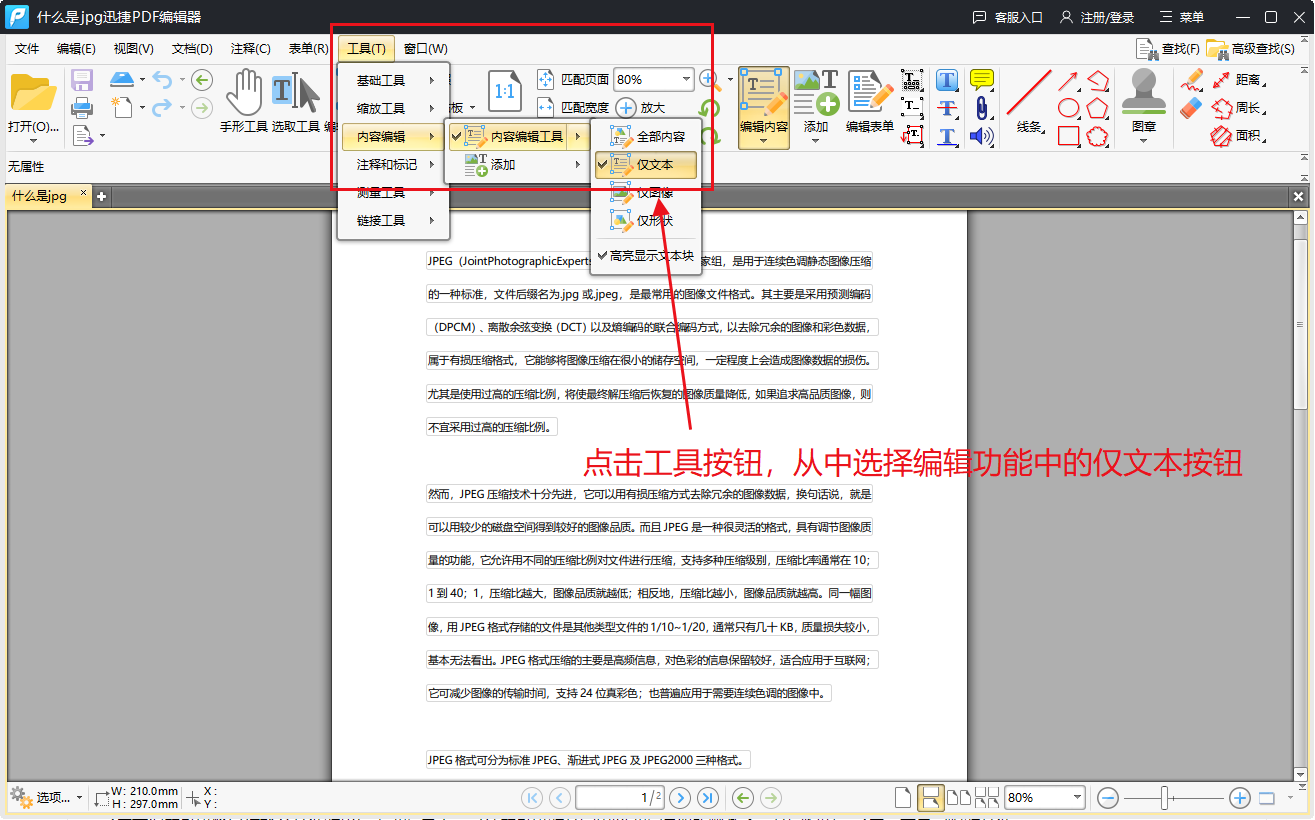
Task: Expand the Basic Tools (基础工具) submenu
Action: (394, 80)
